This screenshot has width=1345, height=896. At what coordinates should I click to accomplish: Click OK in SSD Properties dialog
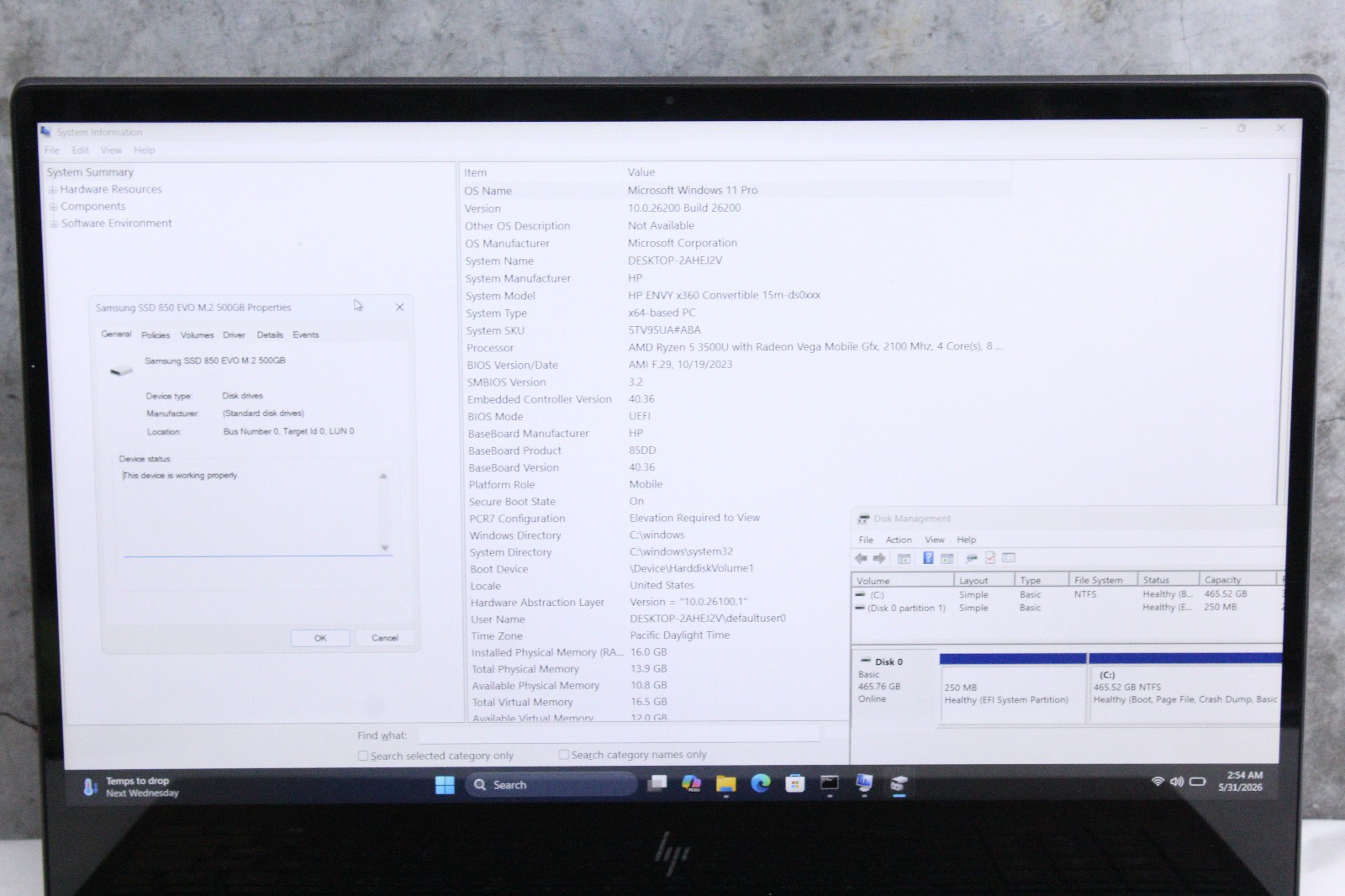pyautogui.click(x=320, y=638)
